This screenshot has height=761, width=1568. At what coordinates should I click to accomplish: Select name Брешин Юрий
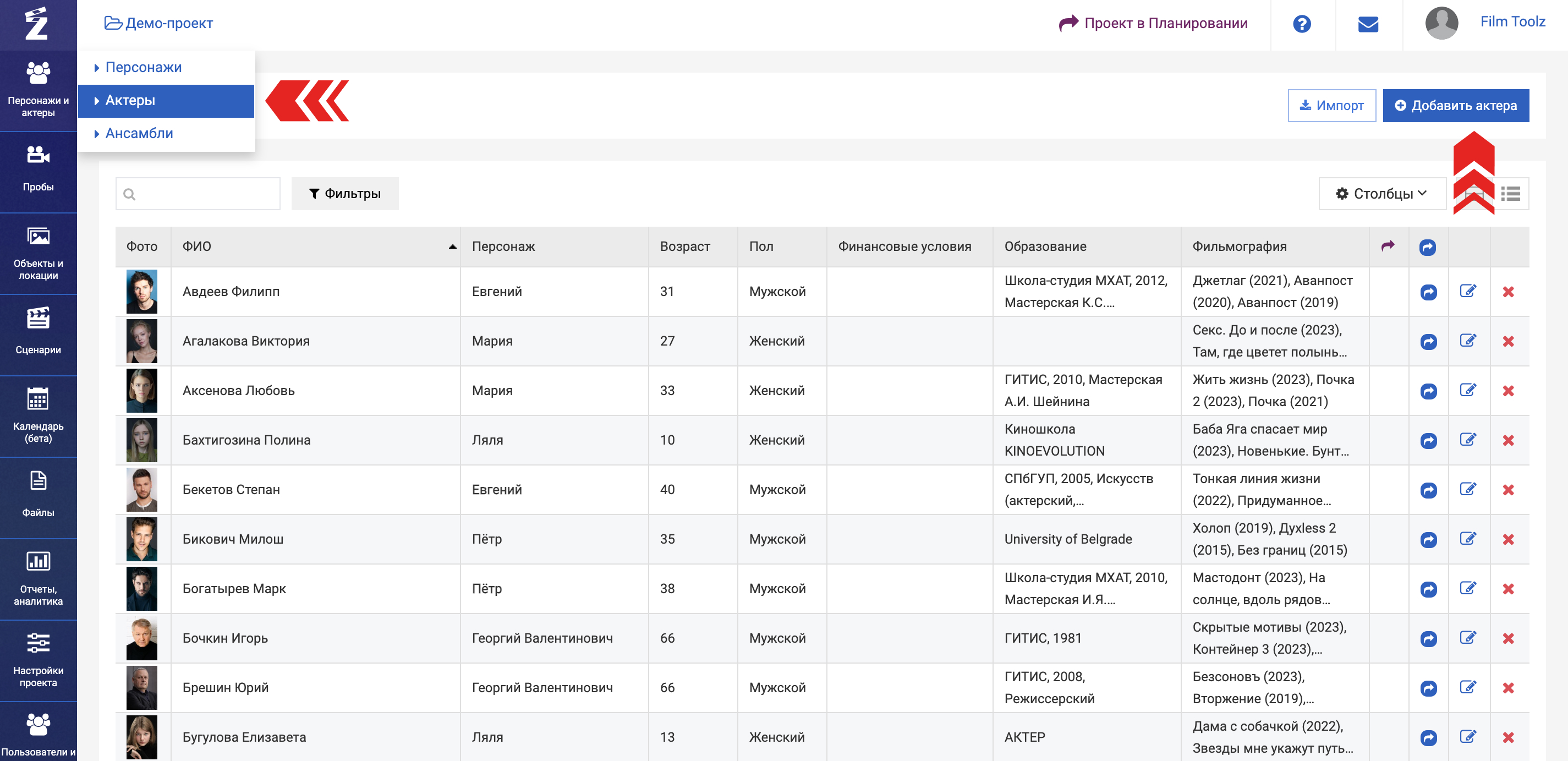click(225, 687)
